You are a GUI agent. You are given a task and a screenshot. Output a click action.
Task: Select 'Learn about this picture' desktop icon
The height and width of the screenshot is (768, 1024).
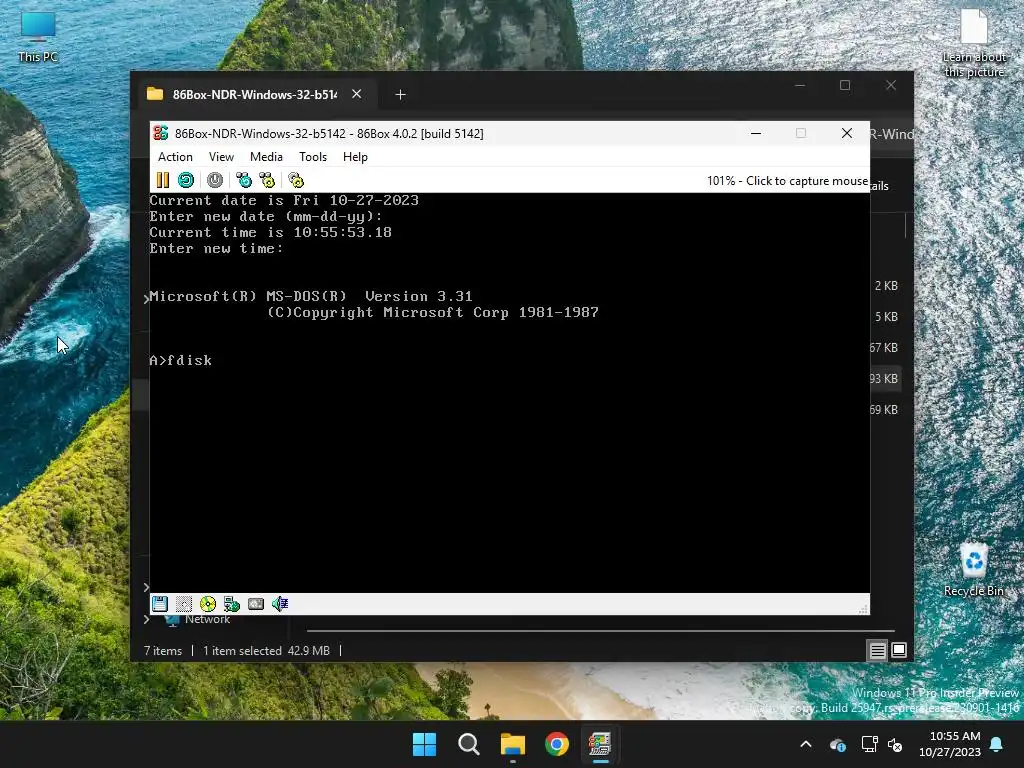(x=974, y=43)
